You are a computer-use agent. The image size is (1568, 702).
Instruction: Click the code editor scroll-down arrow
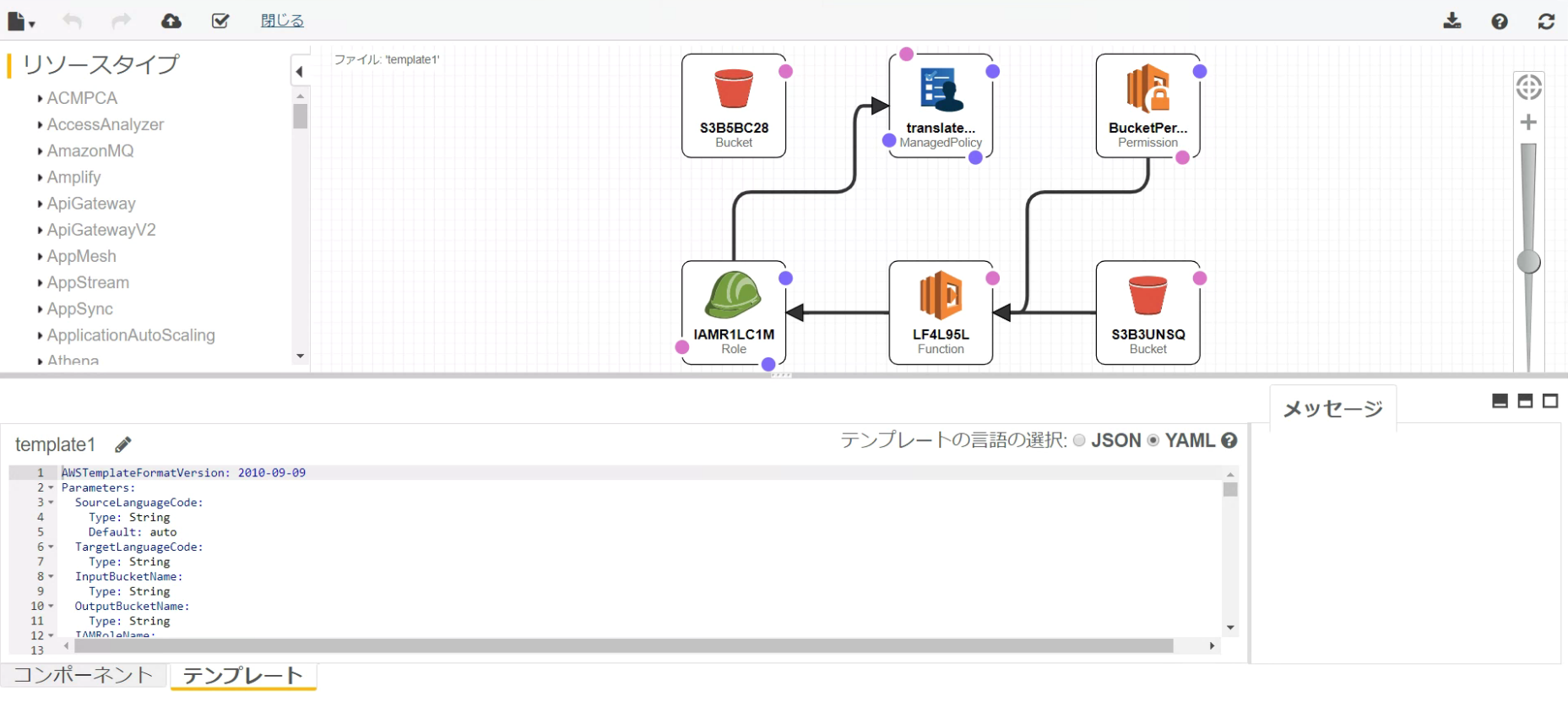tap(1230, 628)
